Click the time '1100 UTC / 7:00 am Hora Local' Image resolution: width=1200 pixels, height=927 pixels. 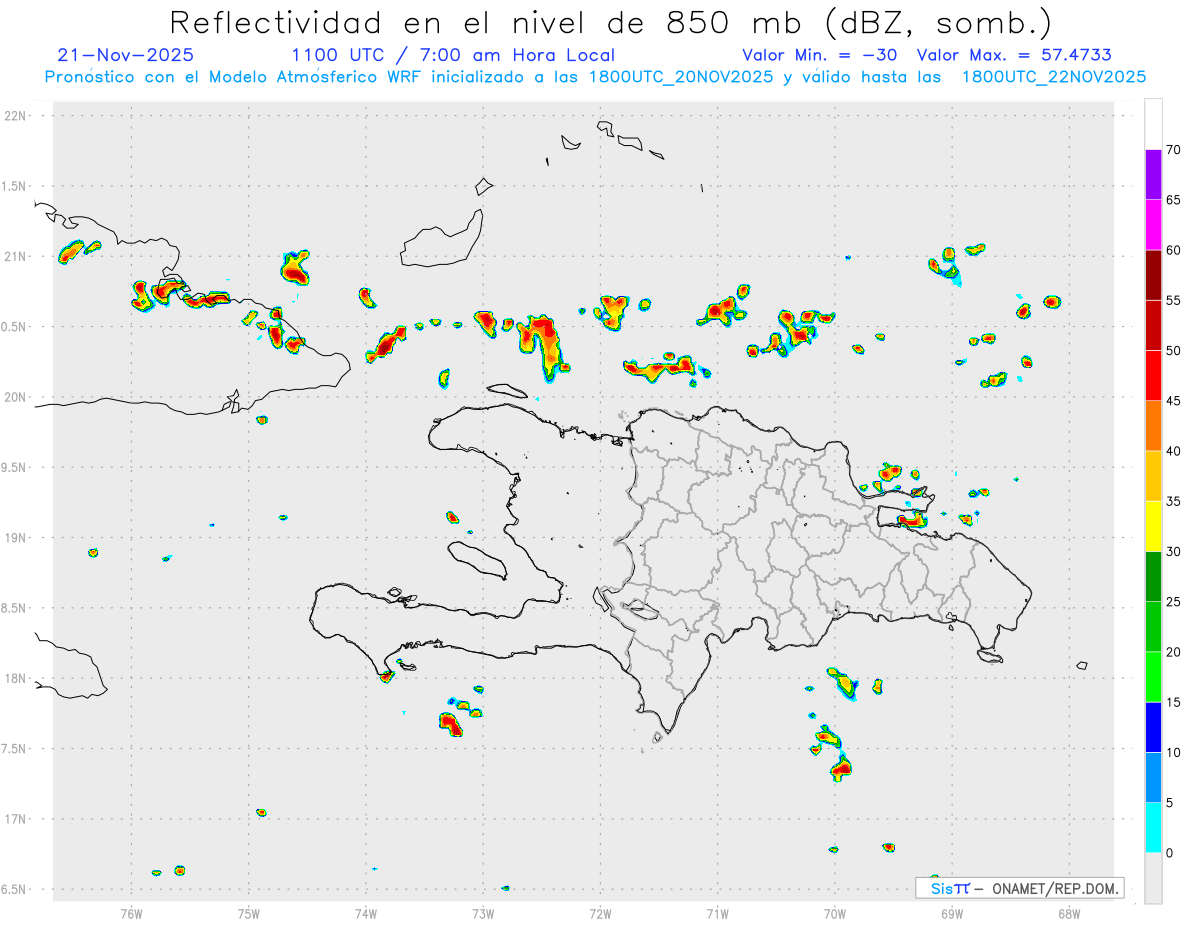[453, 55]
